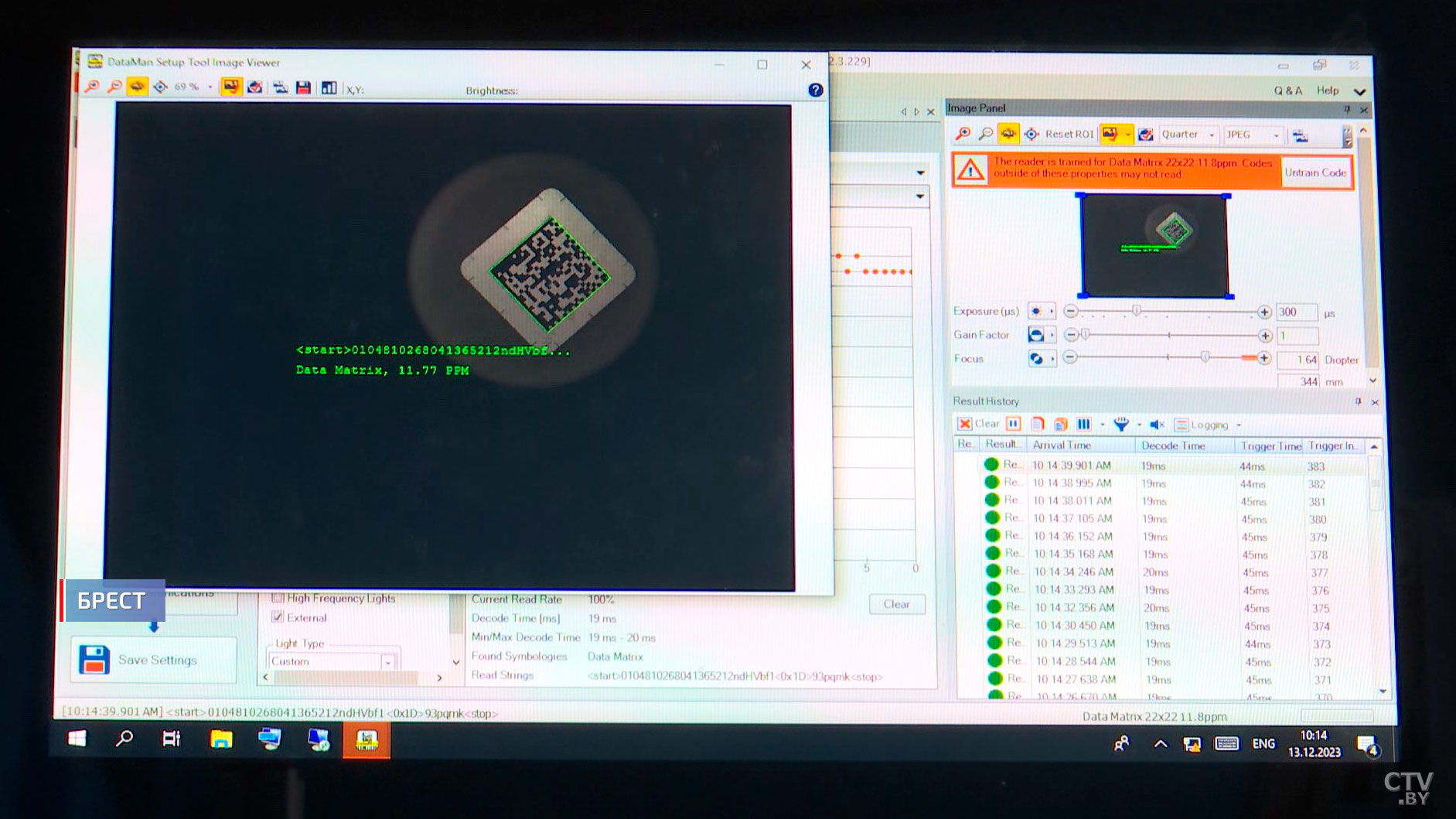Image resolution: width=1456 pixels, height=819 pixels.
Task: Open Gain Factor mode icon dropdown
Action: tap(1042, 335)
